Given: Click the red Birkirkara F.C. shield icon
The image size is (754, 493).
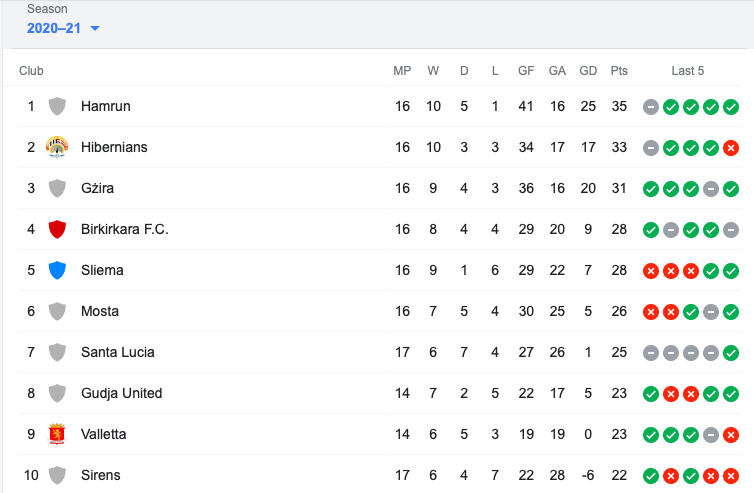Looking at the screenshot, I should click(57, 229).
